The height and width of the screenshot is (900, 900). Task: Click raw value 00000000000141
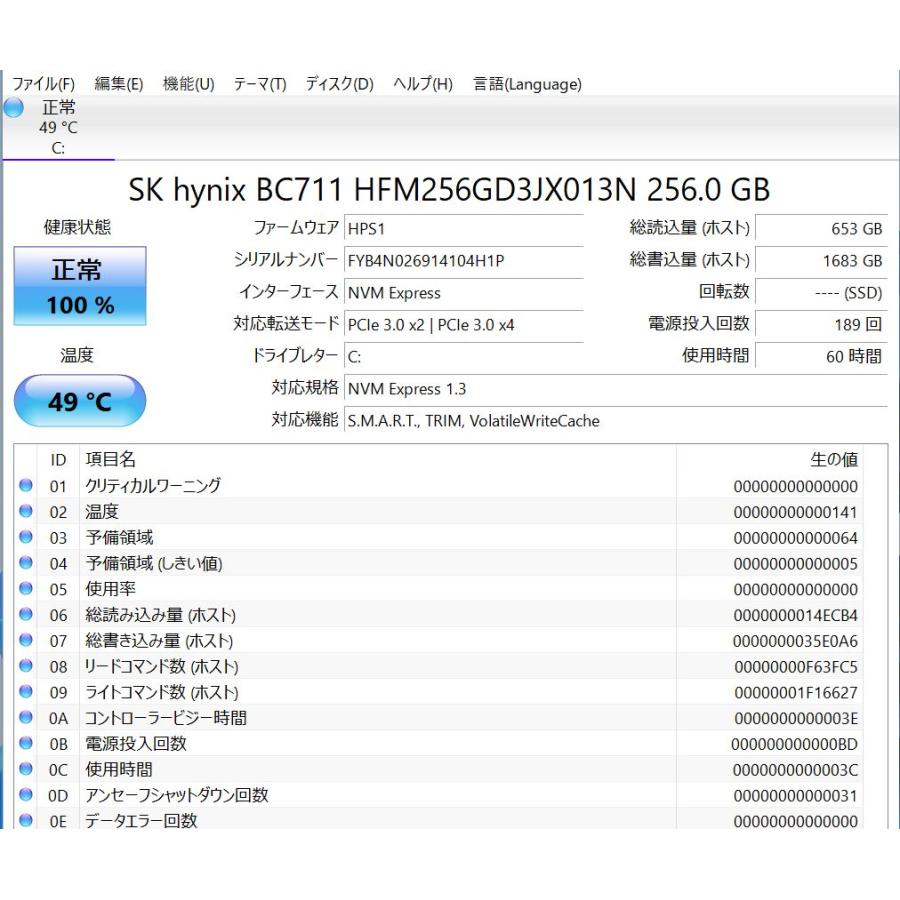[796, 512]
